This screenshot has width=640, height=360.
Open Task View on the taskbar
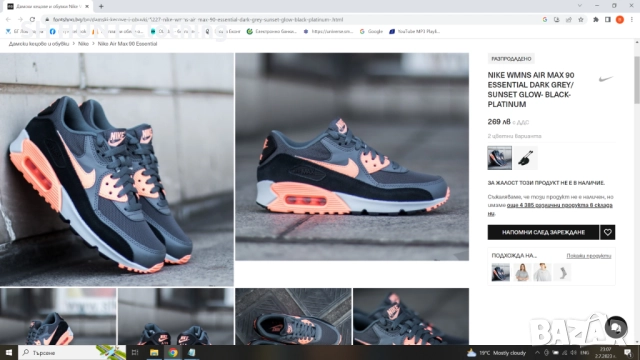tap(135, 352)
